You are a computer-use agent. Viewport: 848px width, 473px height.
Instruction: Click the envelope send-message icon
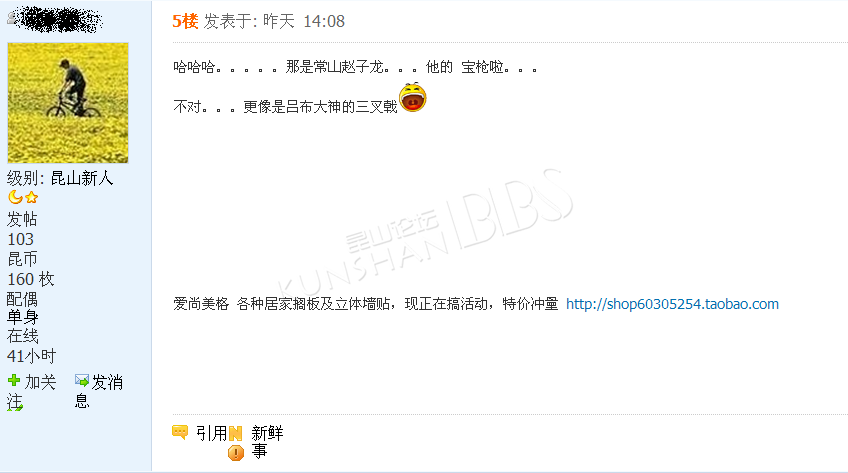click(82, 381)
